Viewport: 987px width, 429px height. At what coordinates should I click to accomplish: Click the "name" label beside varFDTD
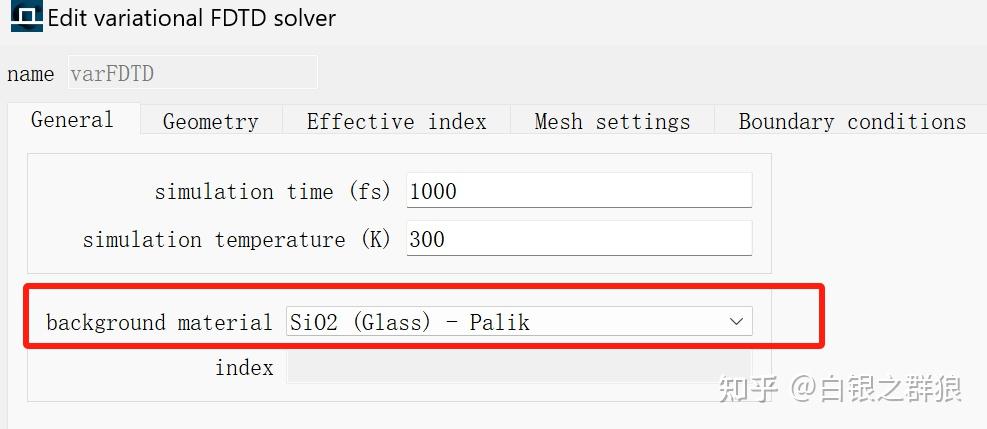click(30, 74)
